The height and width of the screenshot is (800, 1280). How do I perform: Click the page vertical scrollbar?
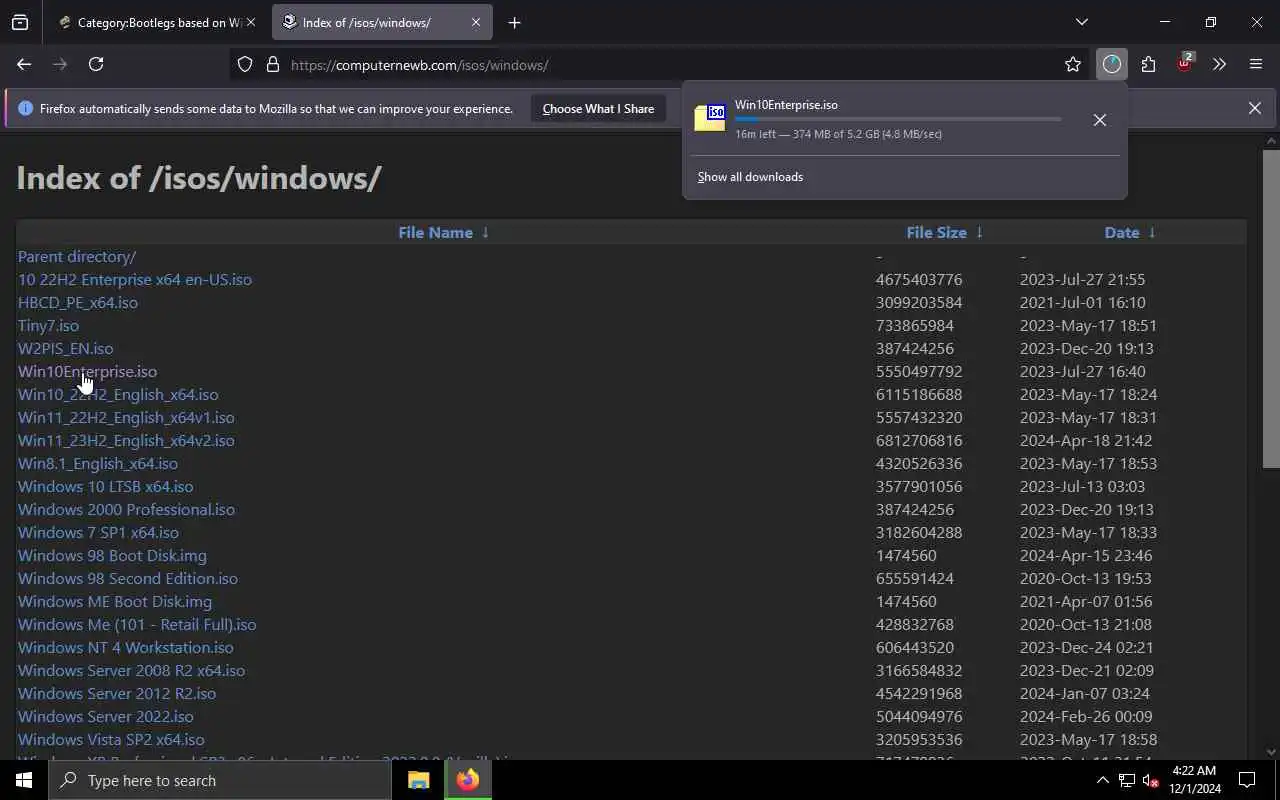1271,308
